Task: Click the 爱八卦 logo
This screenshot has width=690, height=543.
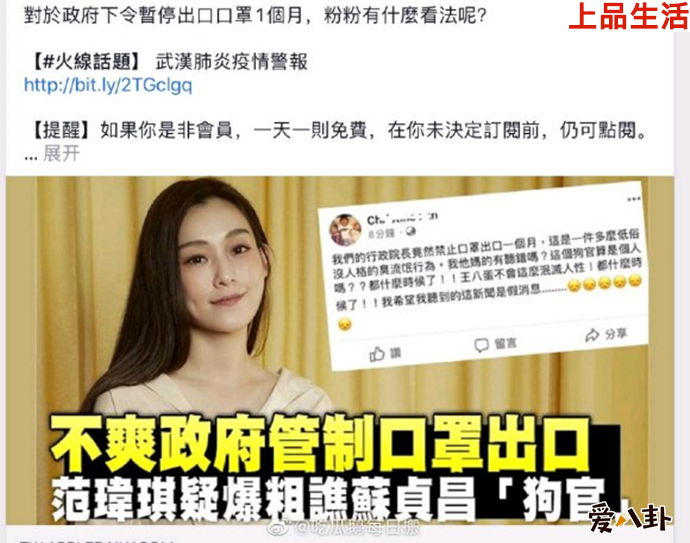Action: [630, 518]
